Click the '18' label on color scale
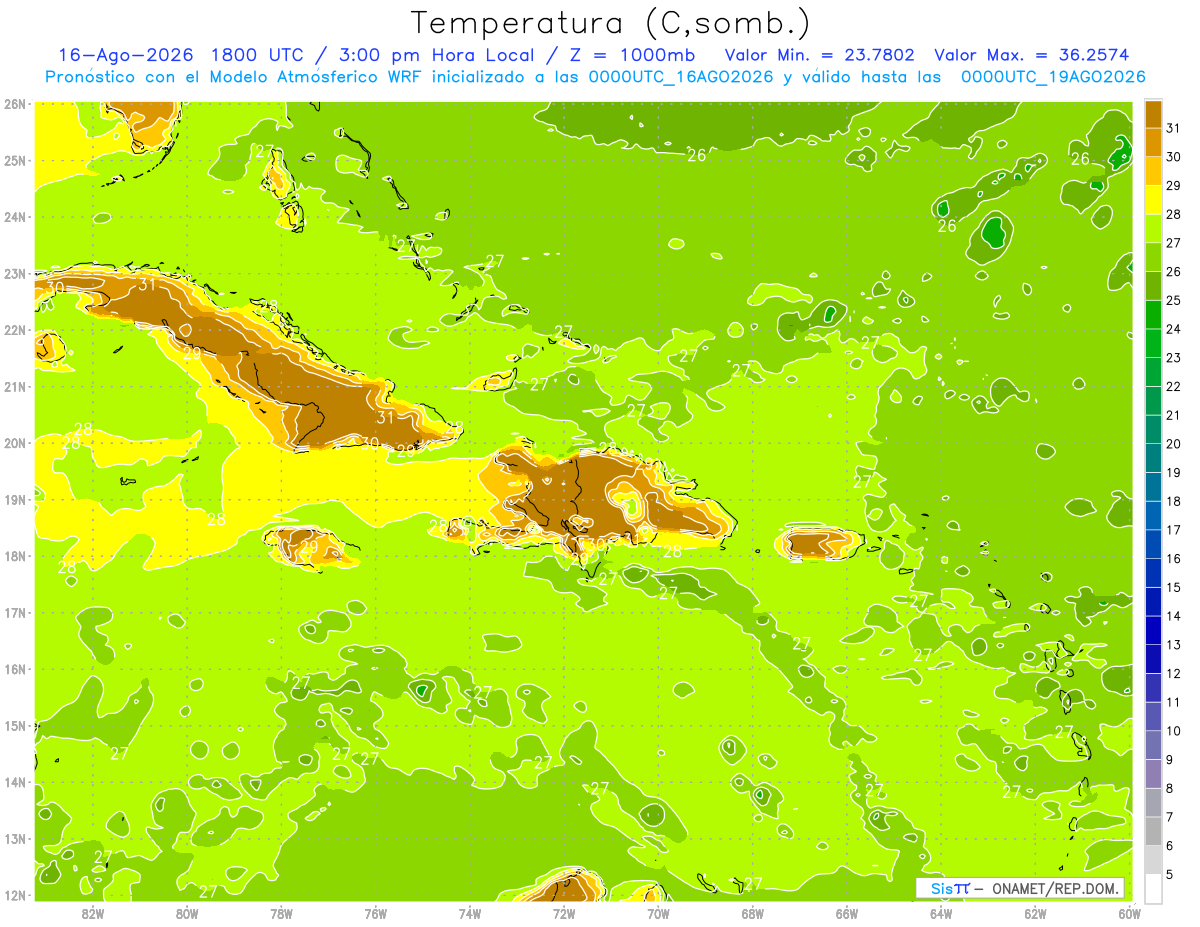 pos(1174,501)
